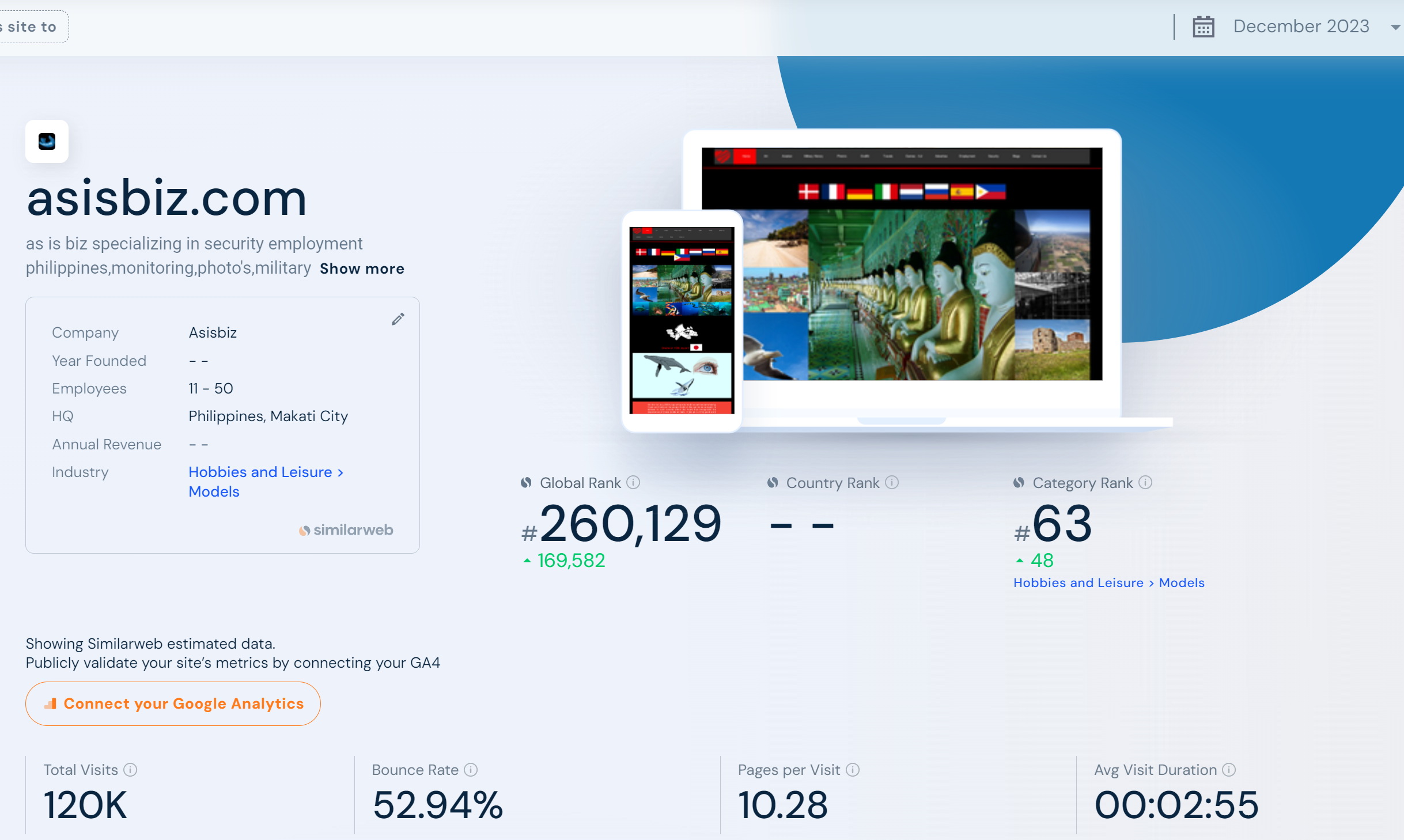Show Bounce Rate info tooltip icon
This screenshot has width=1404, height=840.
(471, 770)
